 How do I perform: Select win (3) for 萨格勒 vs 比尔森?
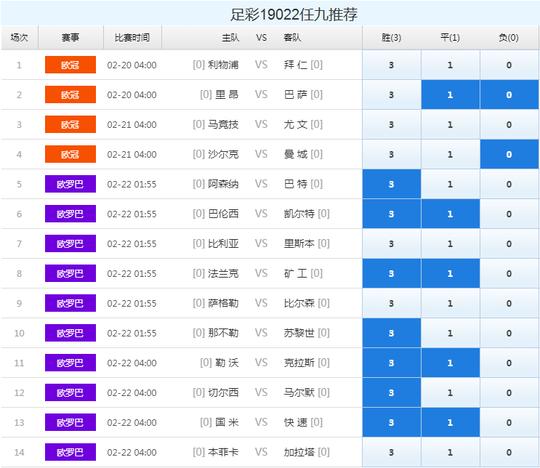(392, 303)
